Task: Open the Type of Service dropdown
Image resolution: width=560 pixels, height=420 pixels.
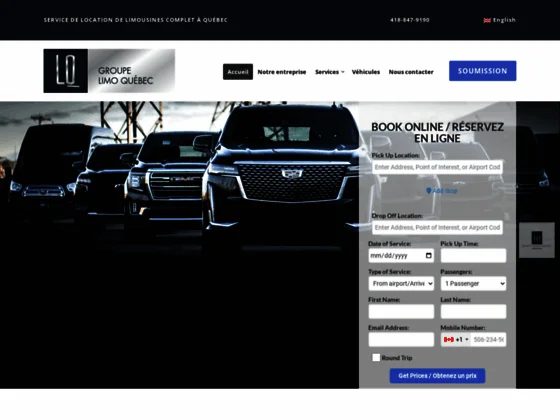Action: coord(401,284)
